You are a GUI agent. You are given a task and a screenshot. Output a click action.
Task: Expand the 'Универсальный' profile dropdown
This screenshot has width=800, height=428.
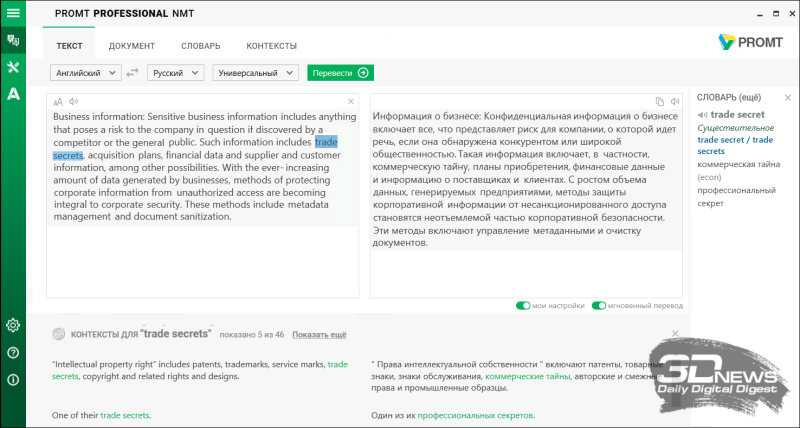[x=256, y=73]
